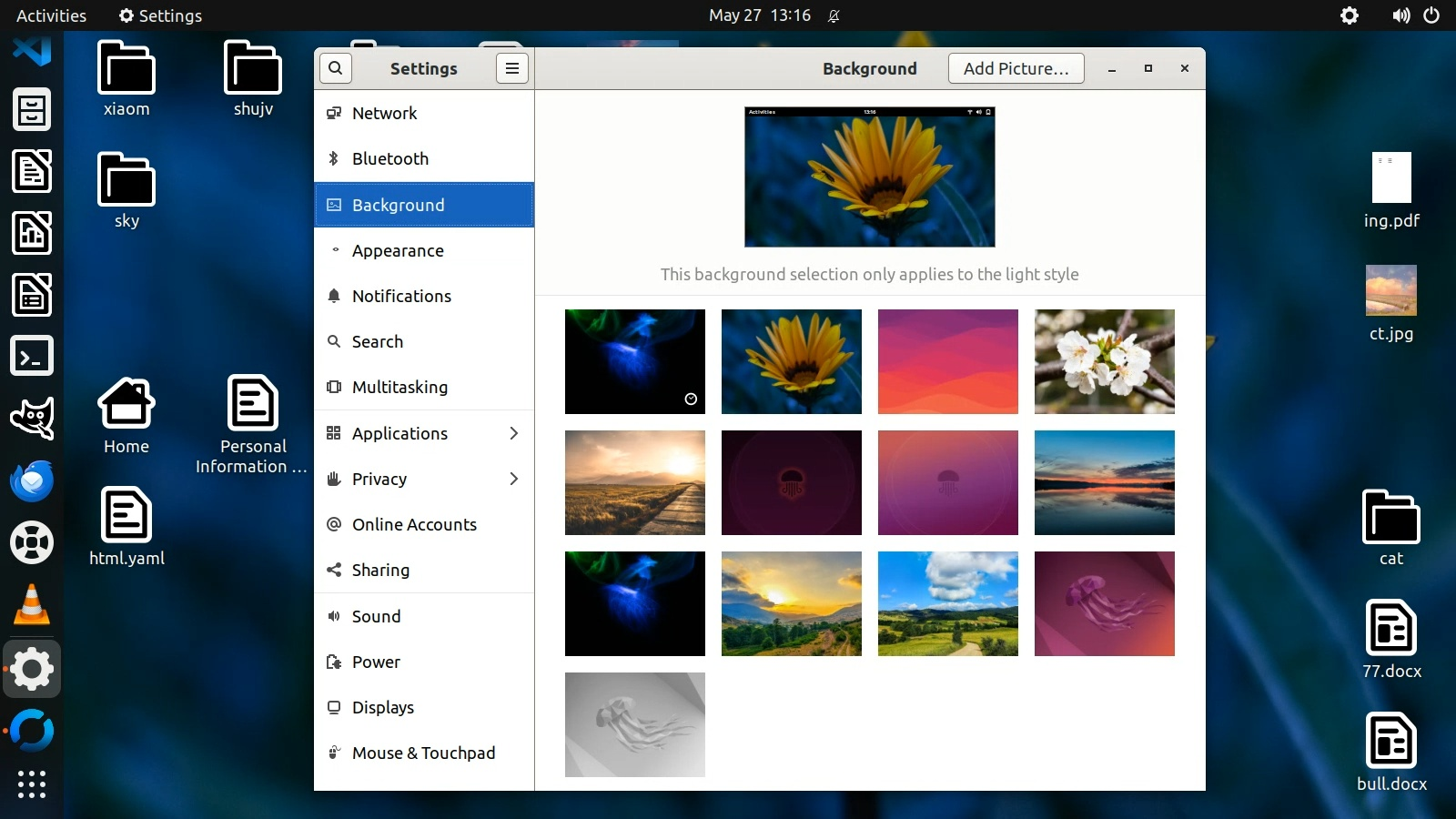Viewport: 1456px width, 819px height.
Task: Click the Add Picture button
Action: point(1016,68)
